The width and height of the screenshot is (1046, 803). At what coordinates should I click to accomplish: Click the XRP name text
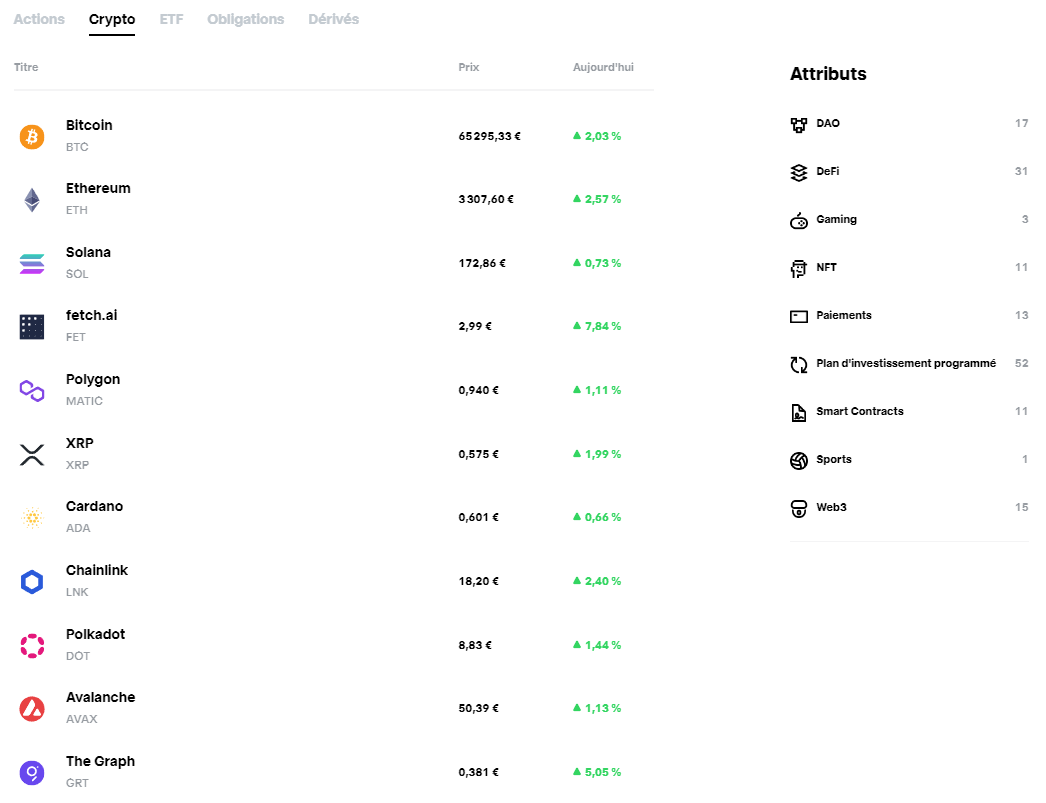click(x=79, y=444)
